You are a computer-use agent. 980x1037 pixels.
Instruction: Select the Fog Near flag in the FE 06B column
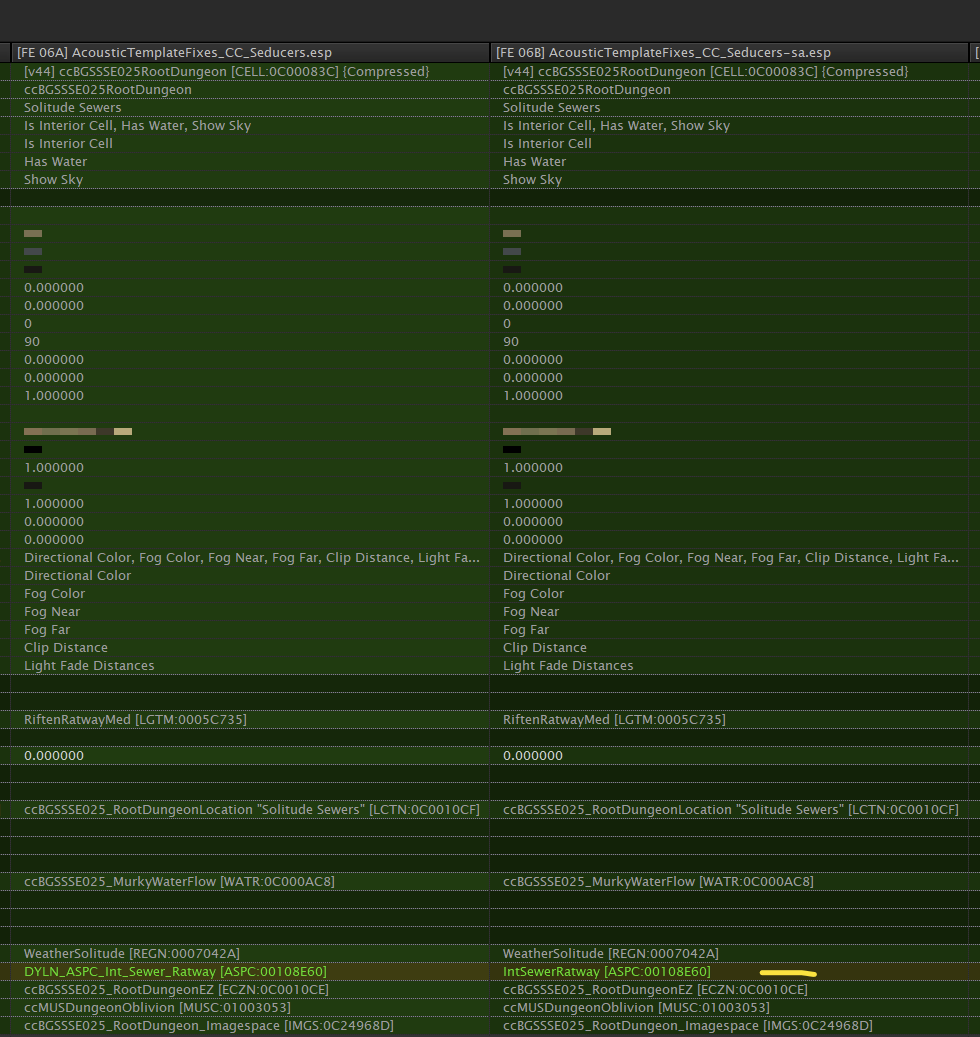tap(531, 612)
